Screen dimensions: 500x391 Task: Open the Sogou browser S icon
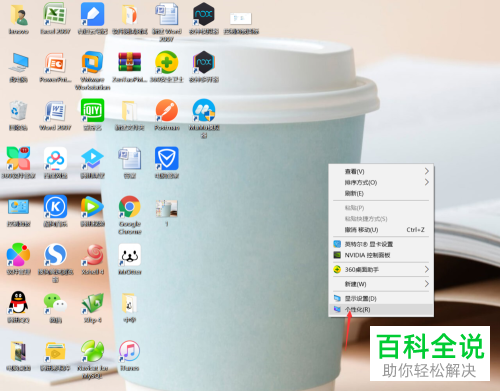tap(55, 255)
